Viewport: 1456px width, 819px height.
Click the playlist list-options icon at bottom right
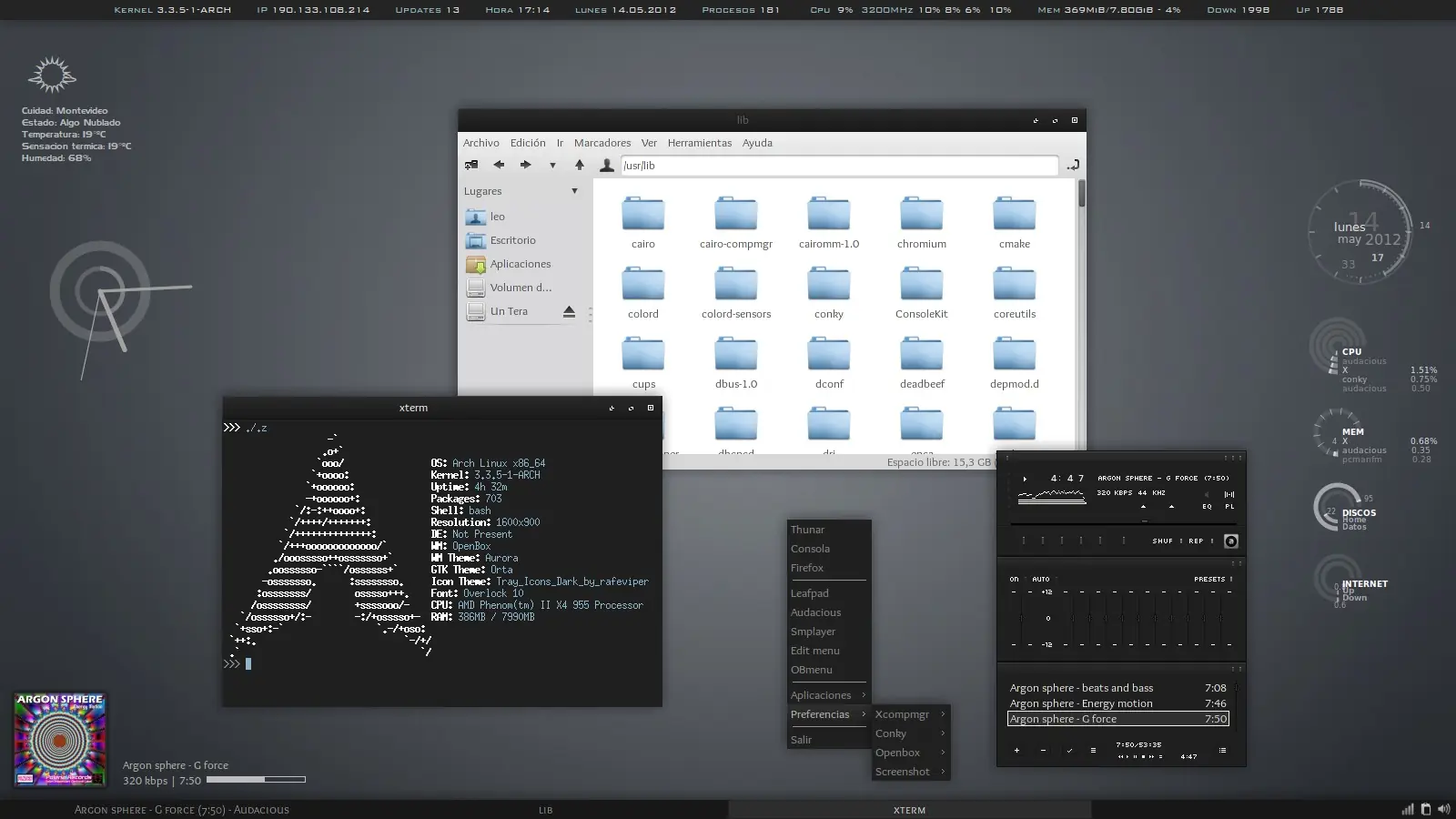tap(1222, 751)
